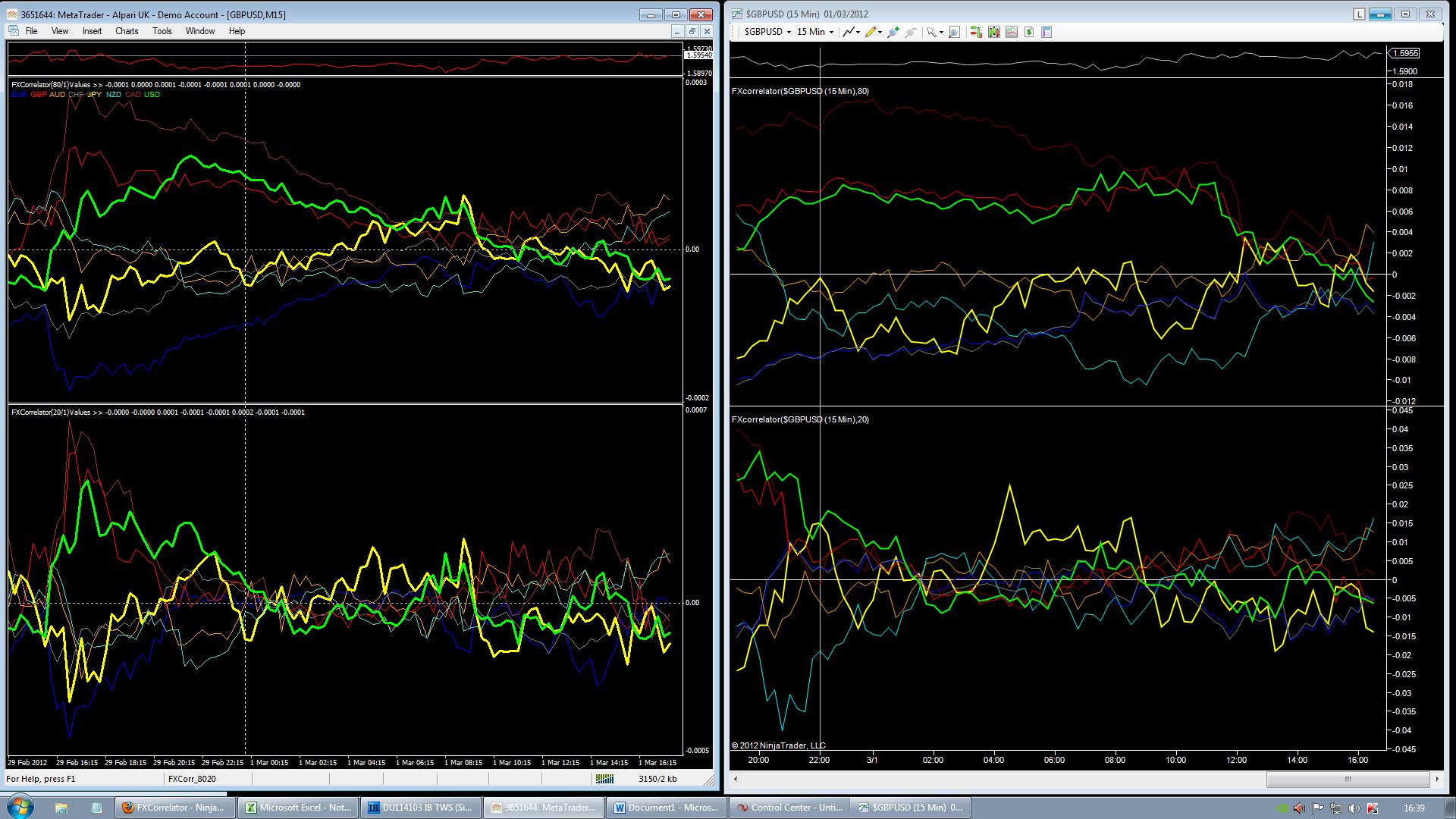This screenshot has height=819, width=1456.
Task: Click the left arrow of NinjaTrader scrollbar
Action: pyautogui.click(x=734, y=779)
